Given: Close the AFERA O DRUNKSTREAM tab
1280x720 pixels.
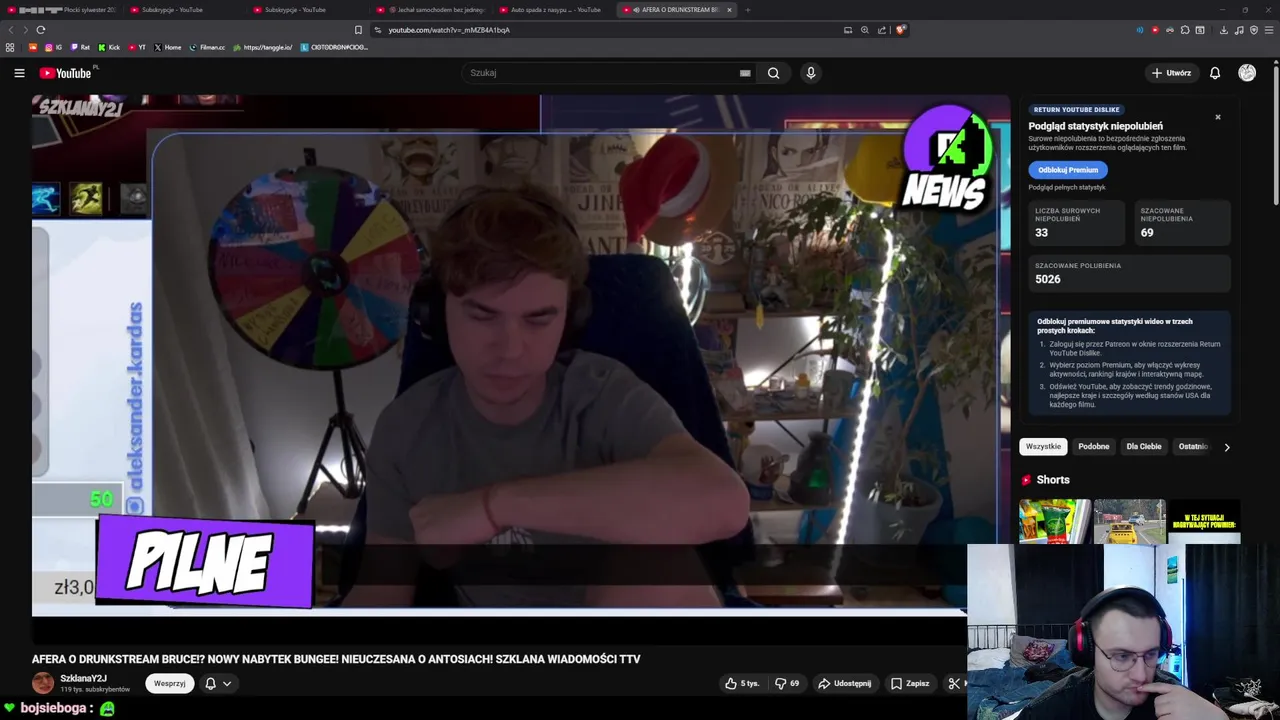Looking at the screenshot, I should coord(729,9).
